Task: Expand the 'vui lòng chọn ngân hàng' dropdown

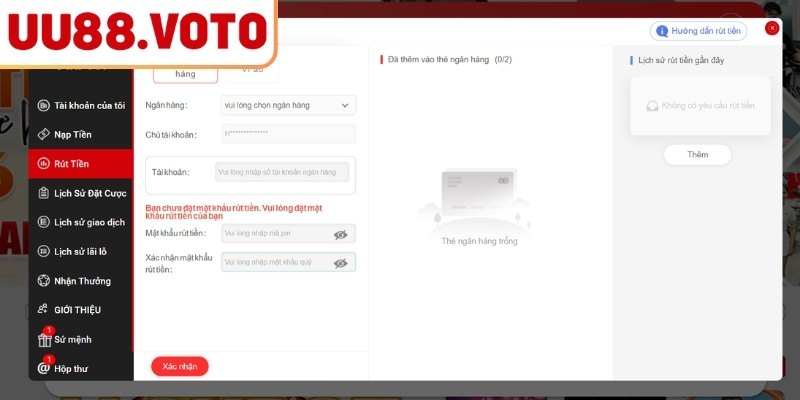Action: [x=287, y=105]
